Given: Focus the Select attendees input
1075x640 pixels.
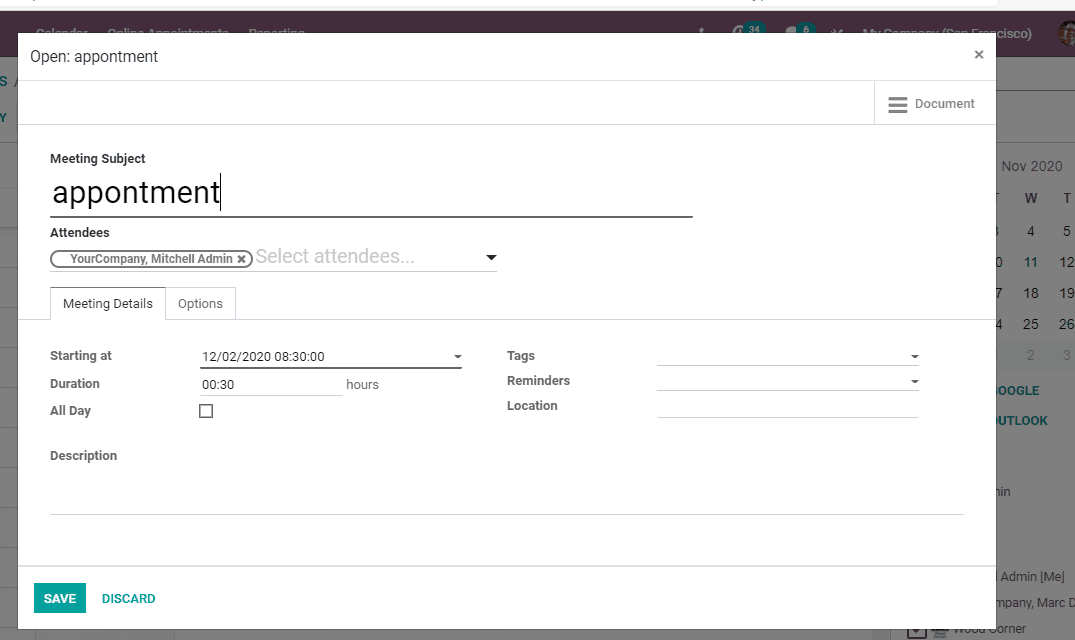Looking at the screenshot, I should (368, 256).
